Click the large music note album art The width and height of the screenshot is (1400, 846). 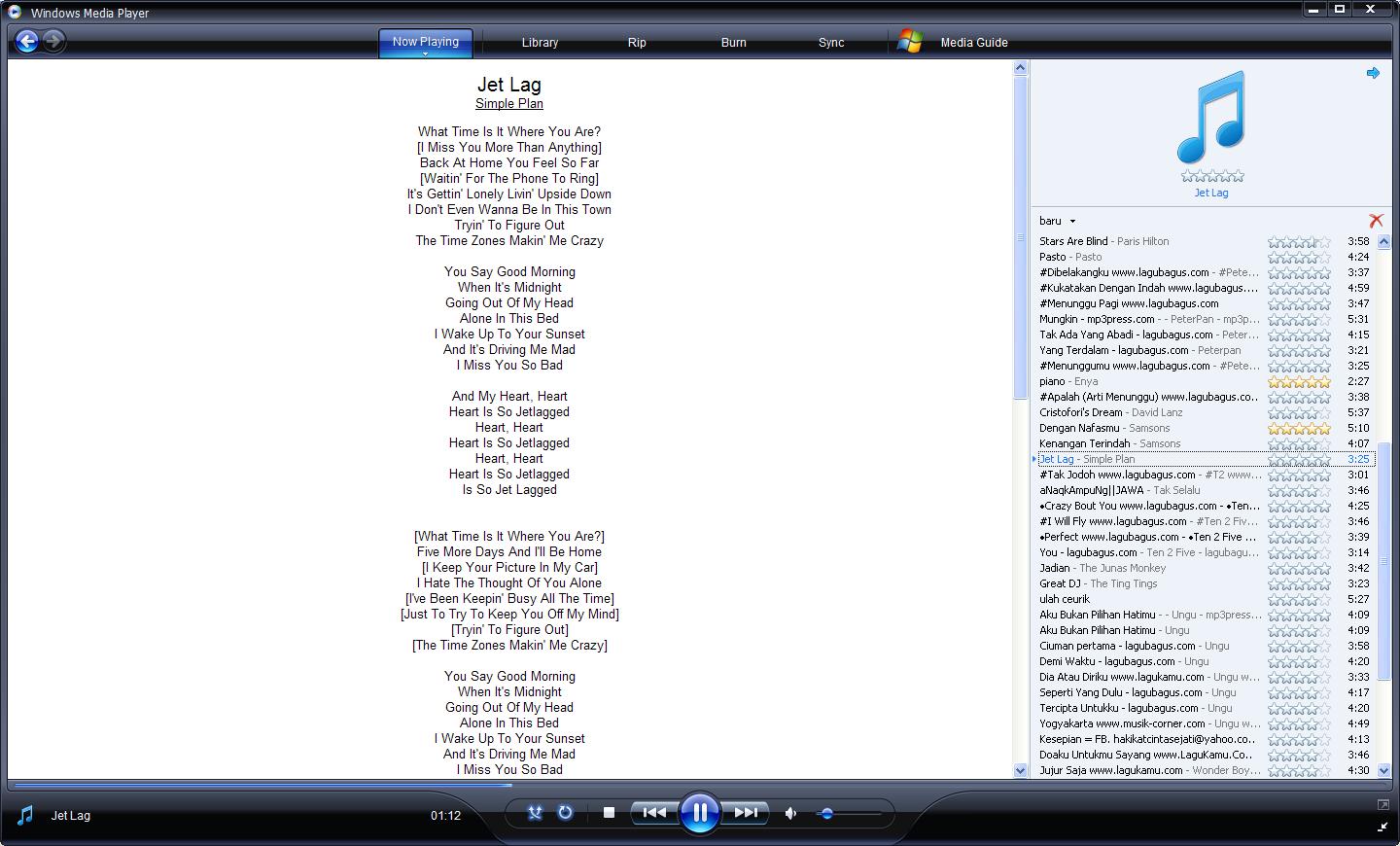(x=1211, y=117)
